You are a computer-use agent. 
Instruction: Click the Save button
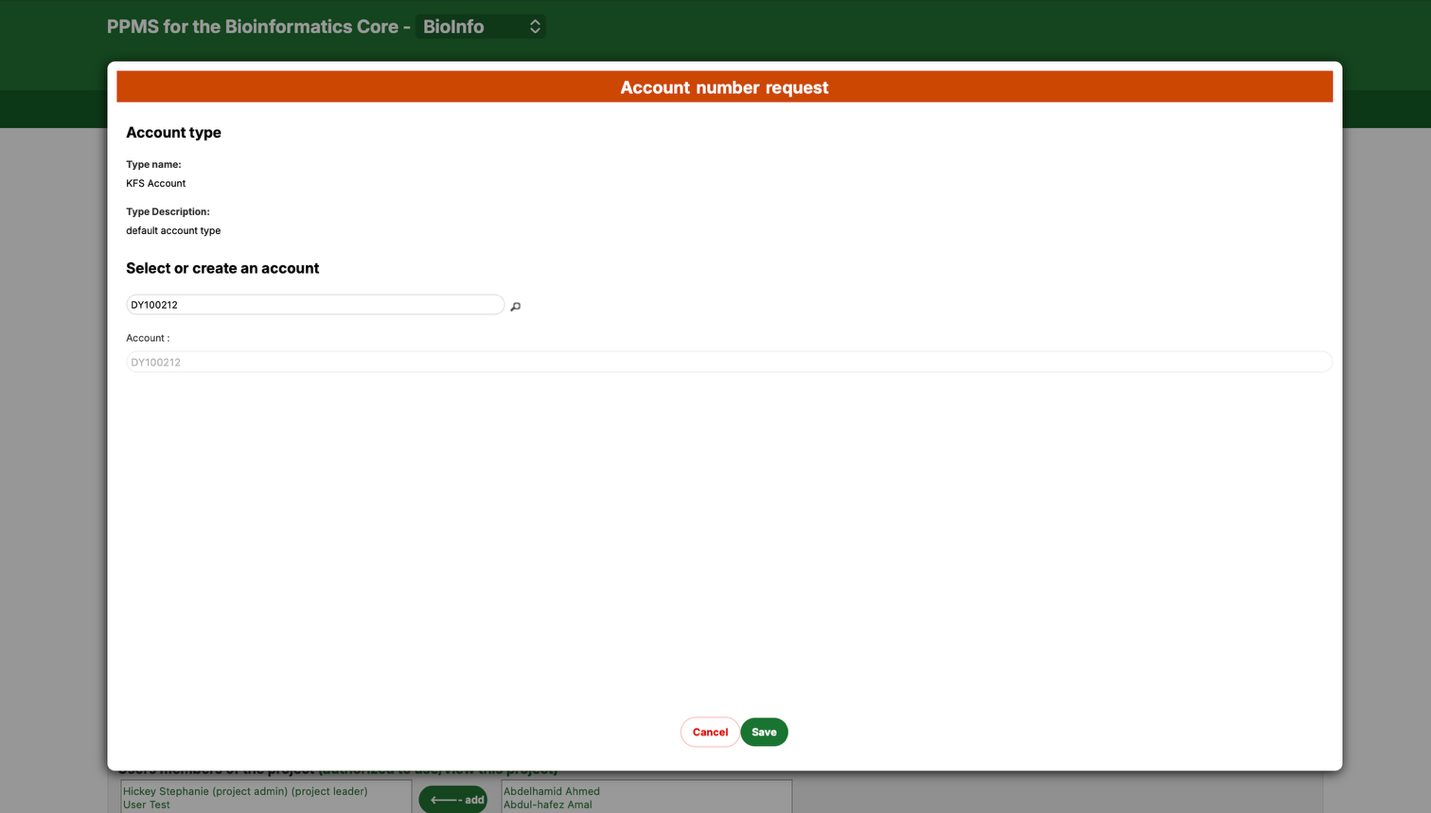(x=764, y=732)
